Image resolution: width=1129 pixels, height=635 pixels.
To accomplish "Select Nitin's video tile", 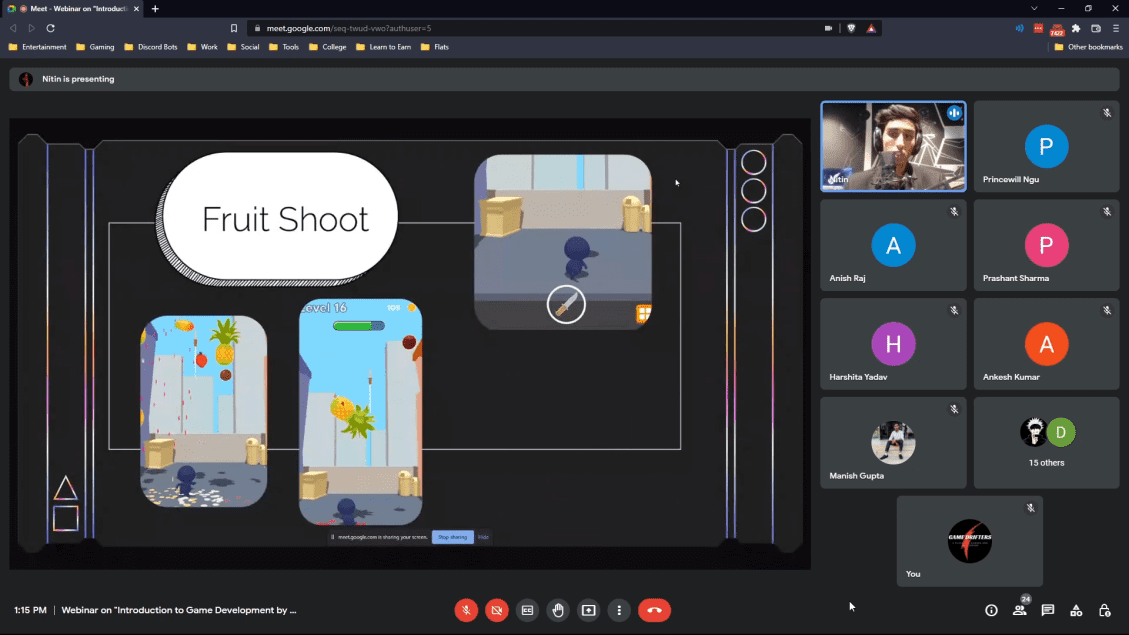I will pos(894,146).
